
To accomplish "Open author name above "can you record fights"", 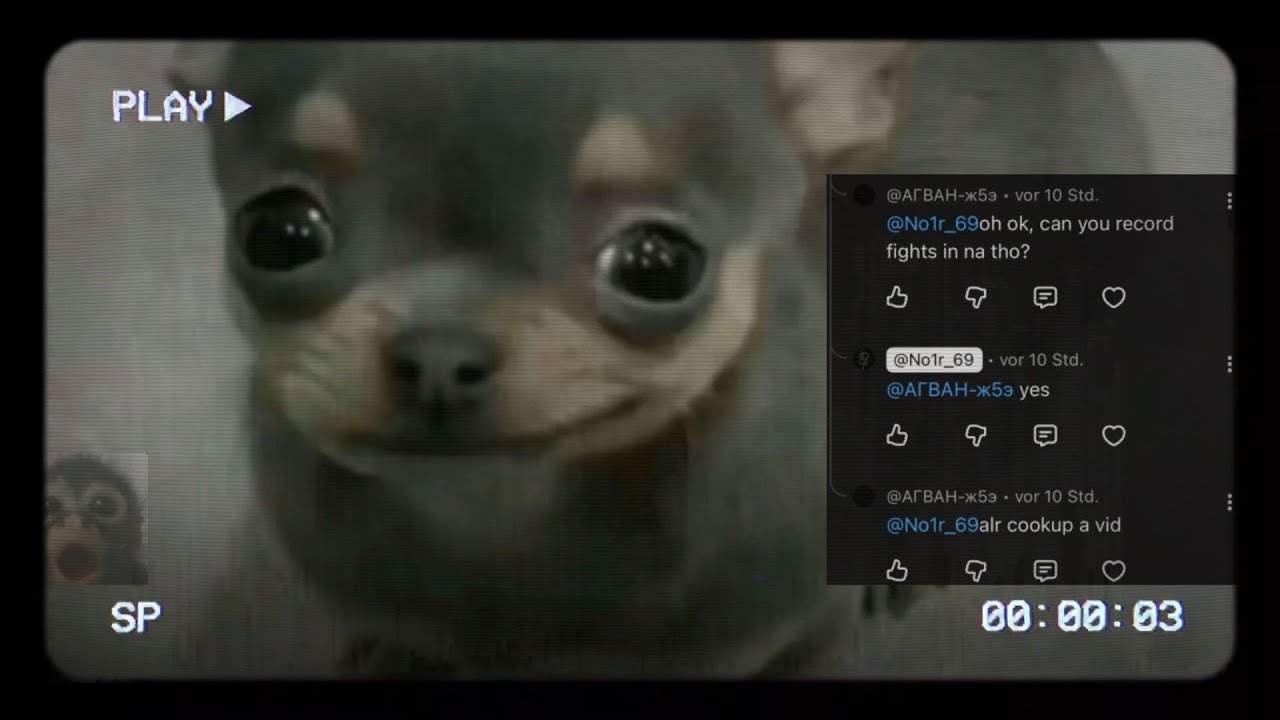I will coord(942,195).
